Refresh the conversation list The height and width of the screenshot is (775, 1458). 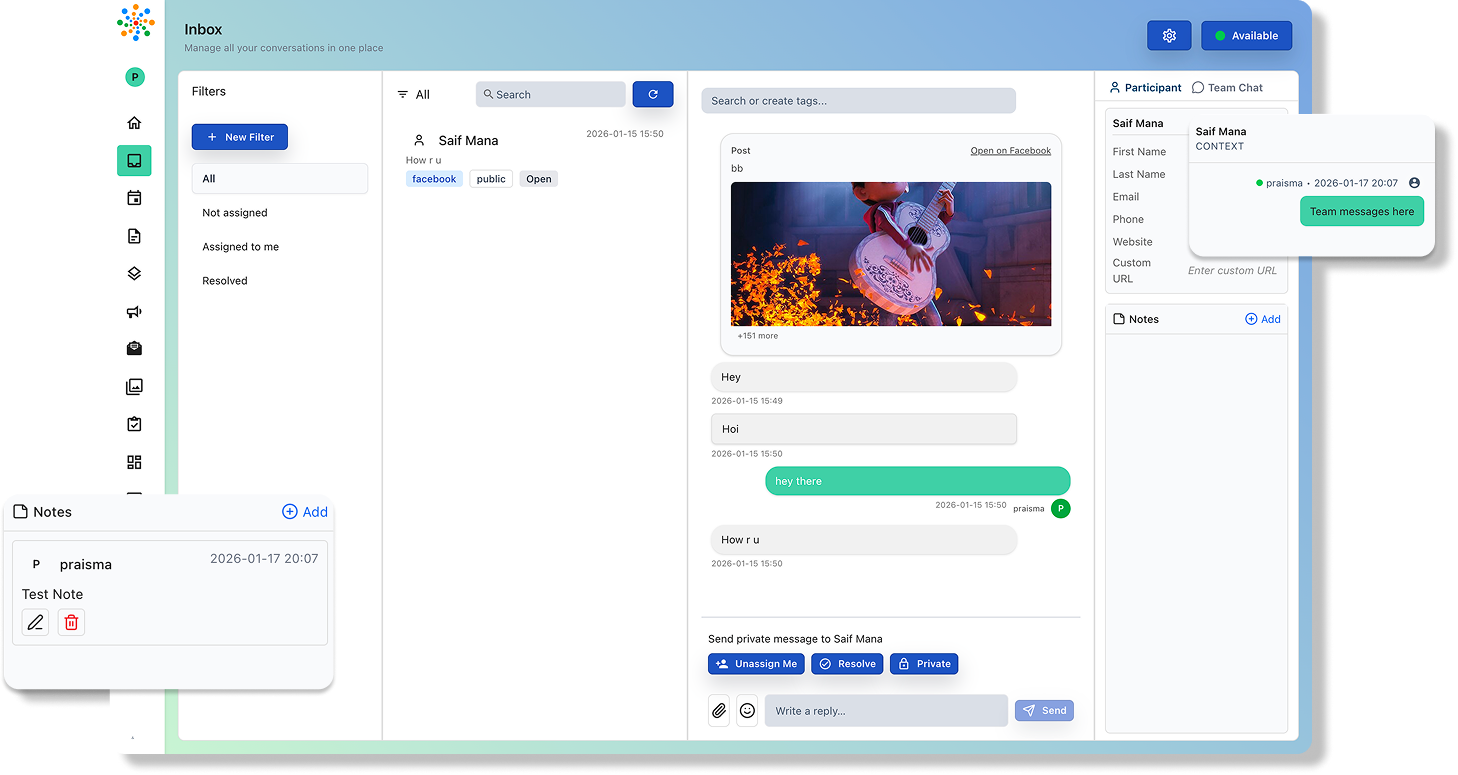tap(652, 93)
